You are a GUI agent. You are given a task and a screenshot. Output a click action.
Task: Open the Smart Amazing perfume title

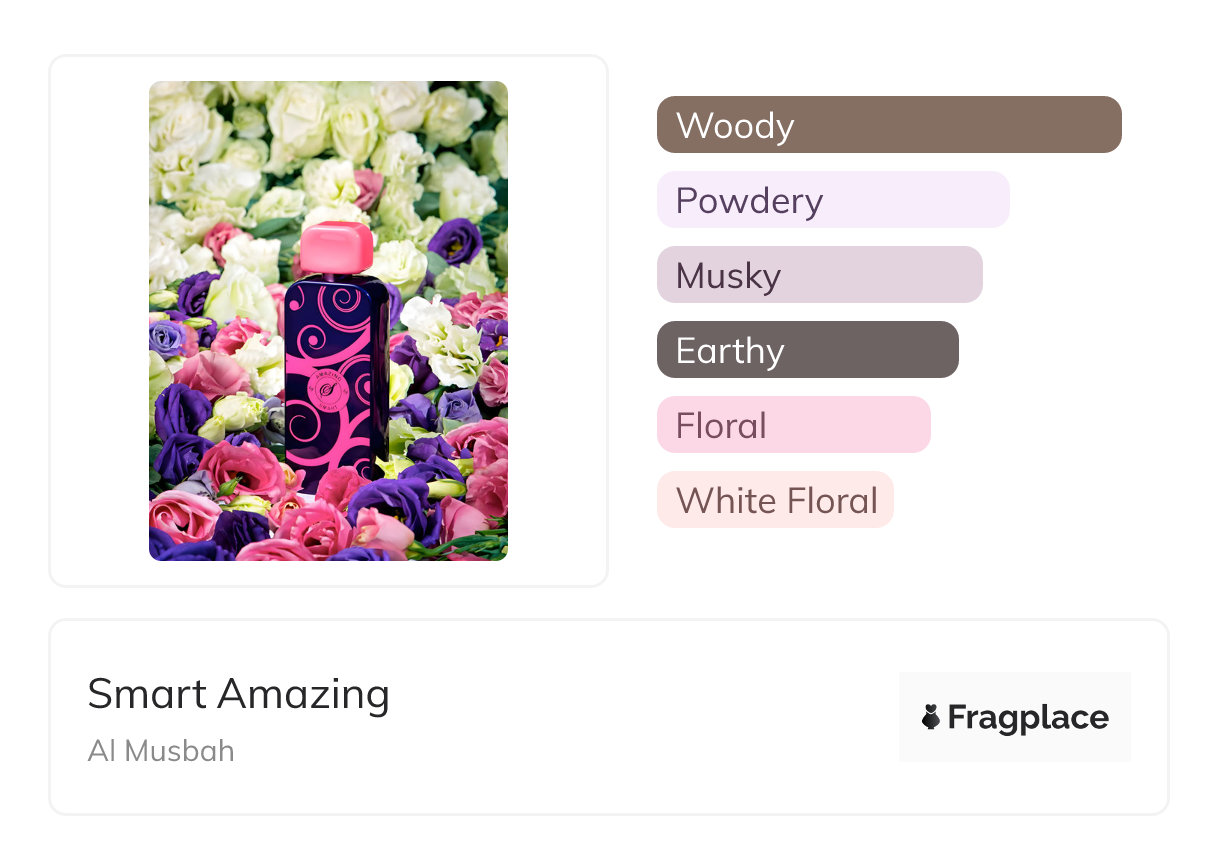[x=238, y=694]
